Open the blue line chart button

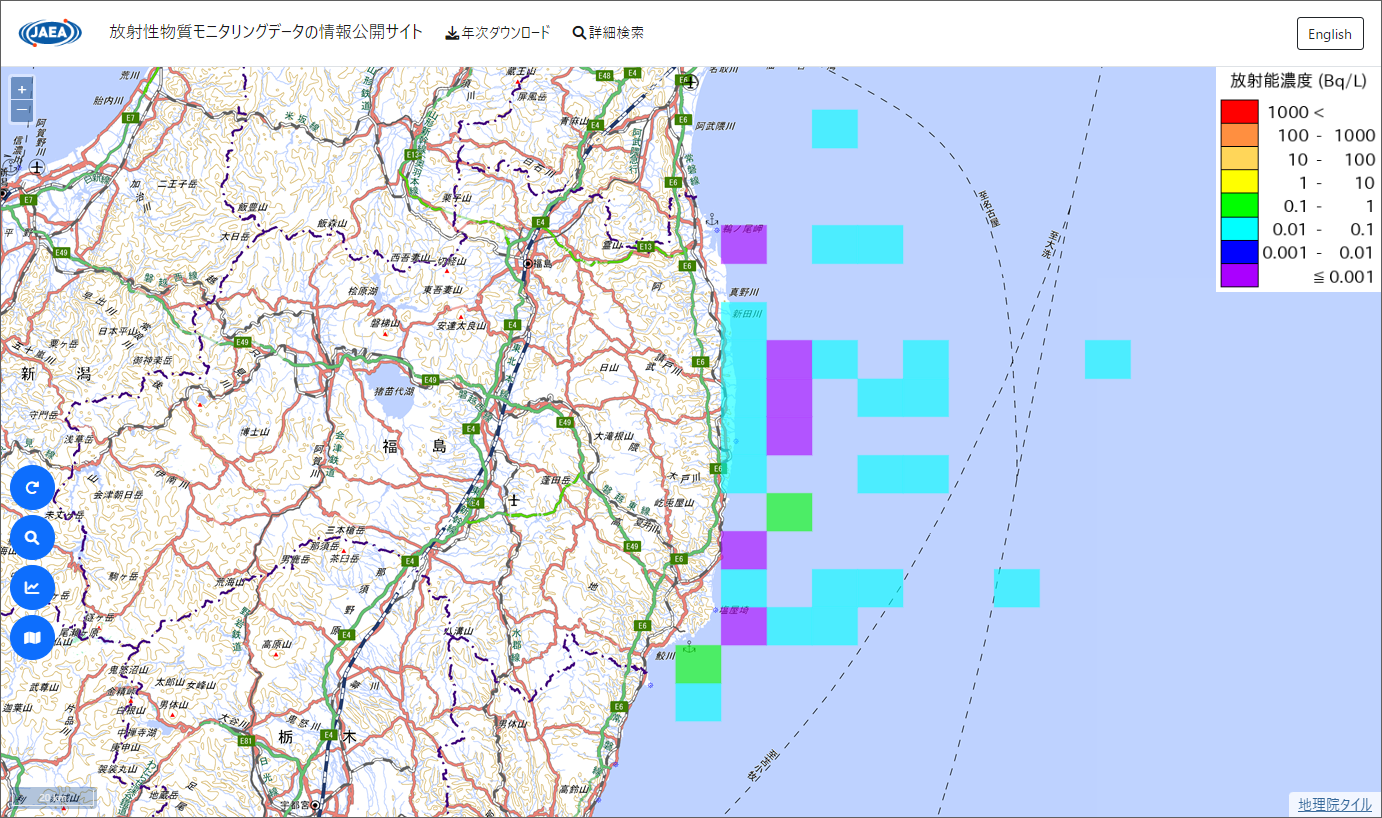(32, 588)
